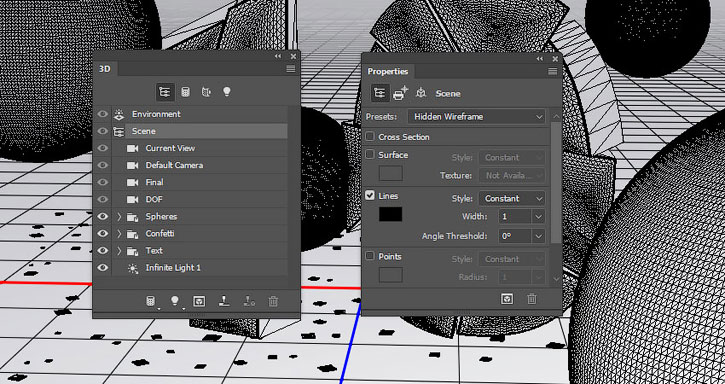Viewport: 725px width, 384px height.
Task: Collapse the Properties panel to icons
Action: click(x=540, y=59)
